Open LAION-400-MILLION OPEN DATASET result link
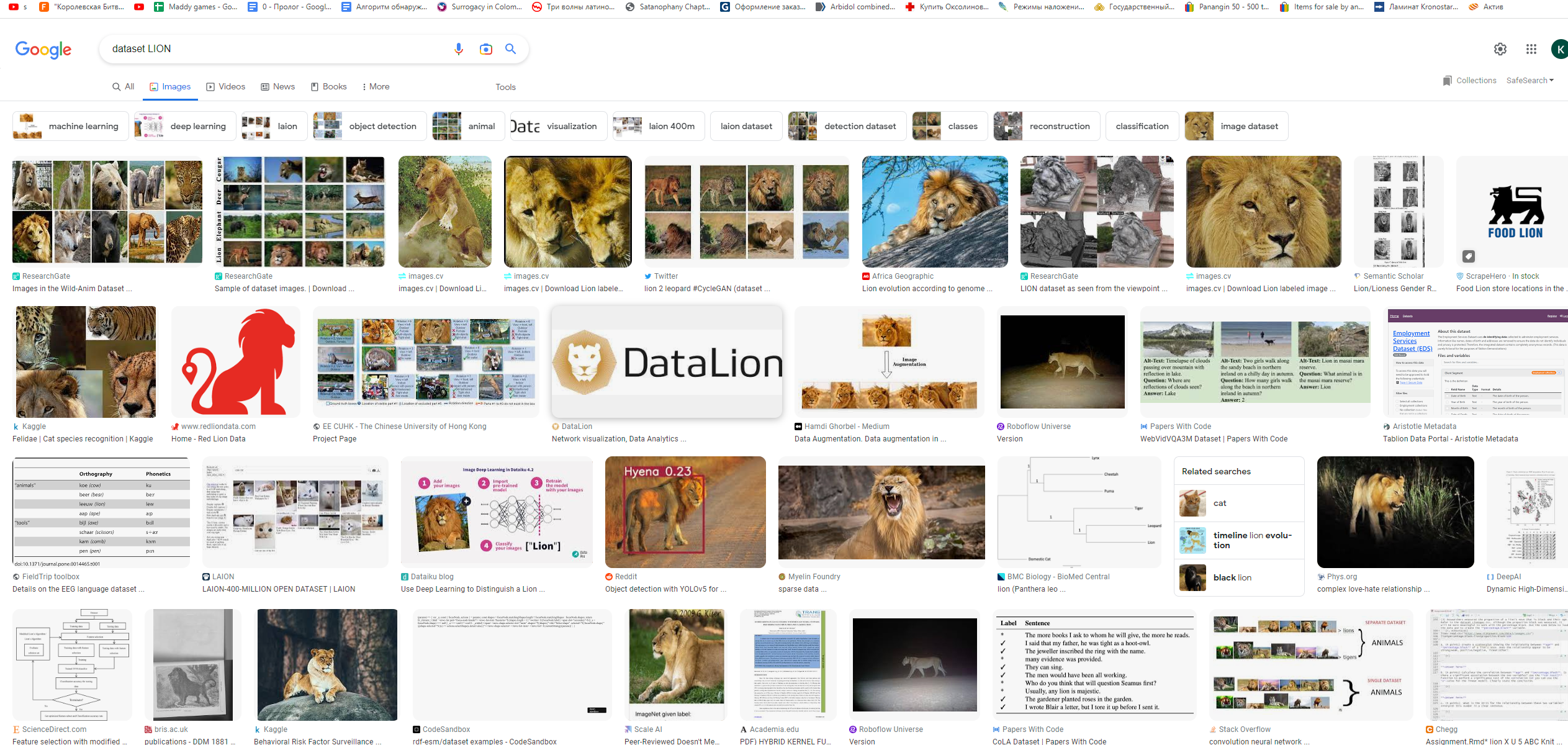Screen dimensions: 1568x745 (279, 589)
